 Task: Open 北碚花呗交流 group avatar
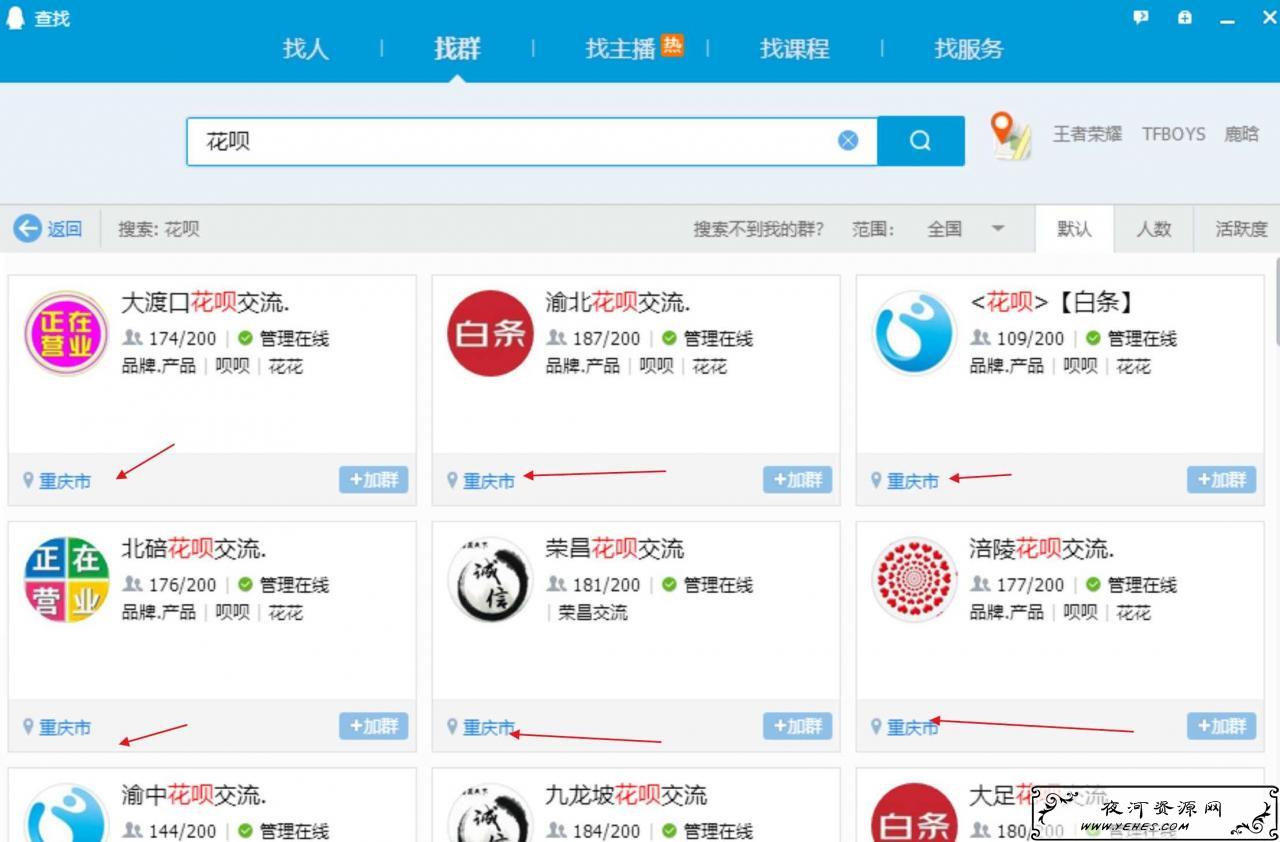pyautogui.click(x=66, y=580)
